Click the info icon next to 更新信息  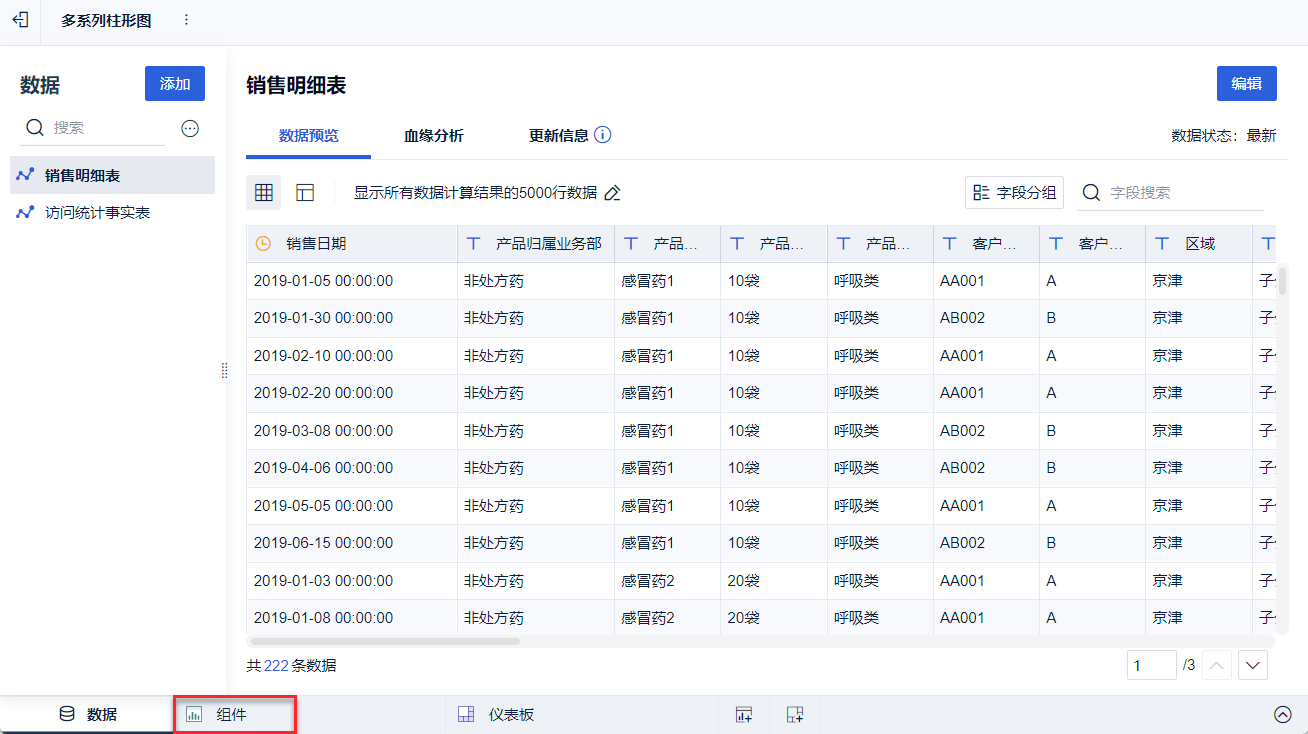pyautogui.click(x=602, y=135)
